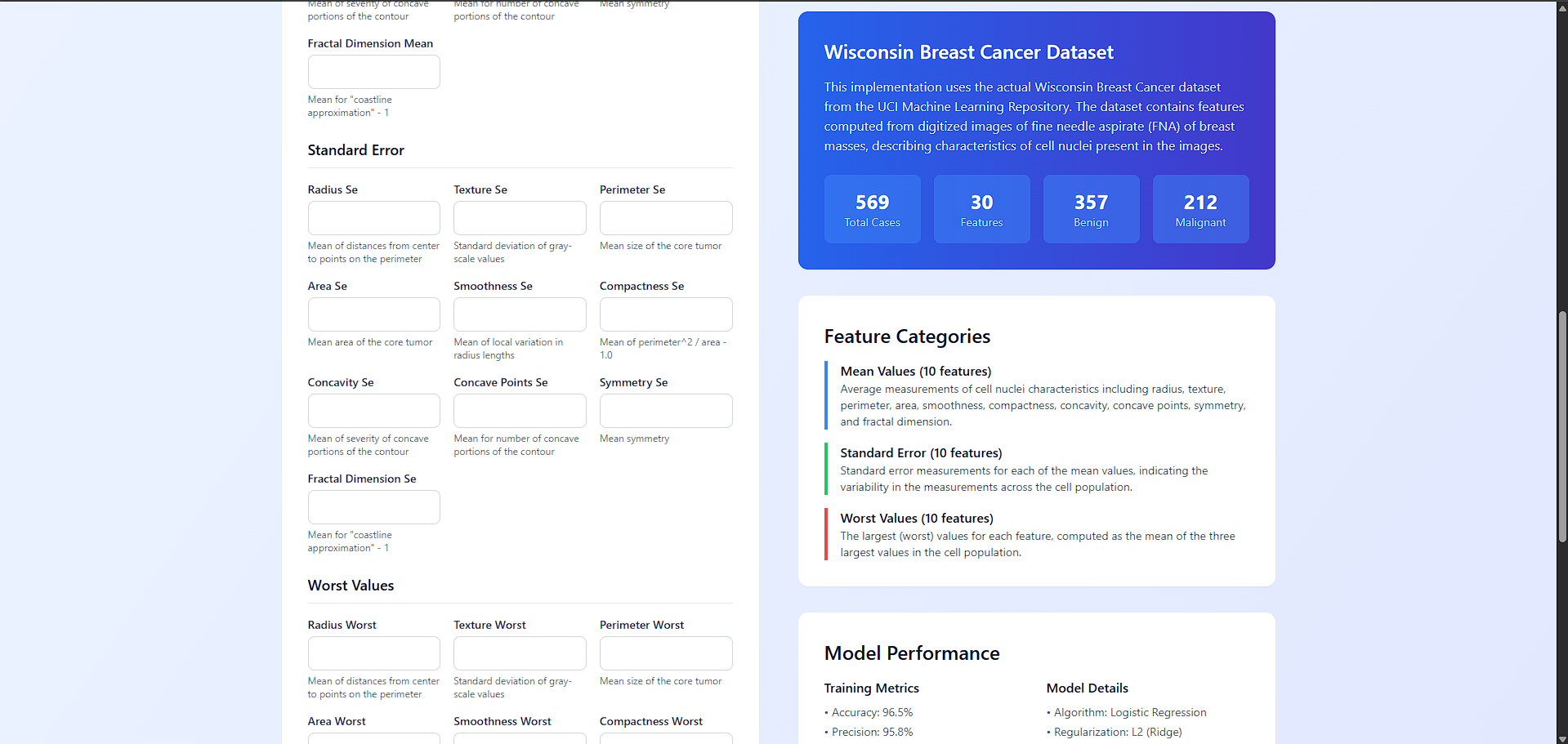Focus the Symmetry Se input box
1568x744 pixels.
click(x=666, y=411)
